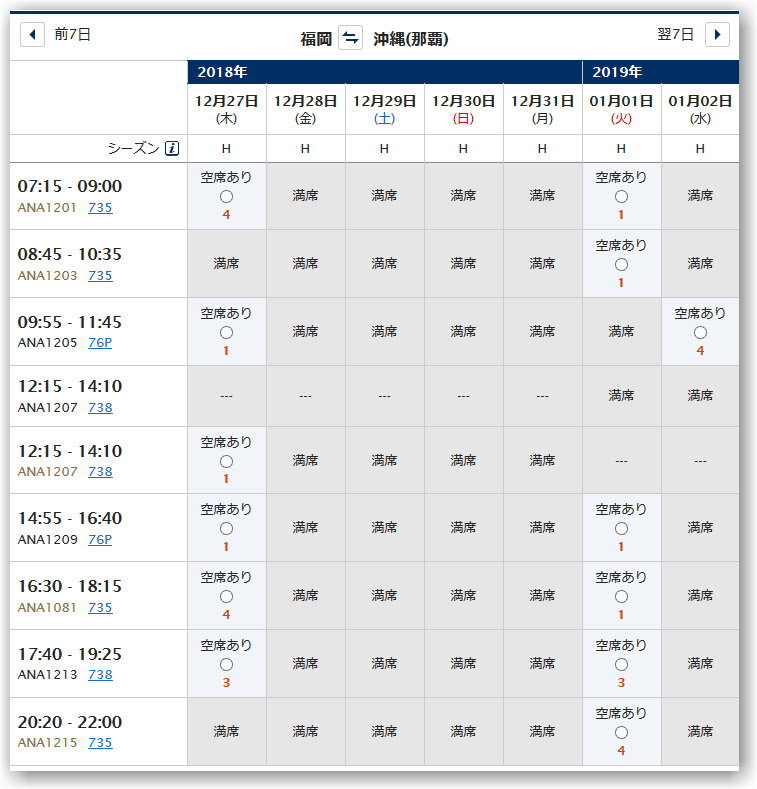The height and width of the screenshot is (789, 757).
Task: Click the 満席 cell for ANA1215 on 01月02日
Action: 700,731
